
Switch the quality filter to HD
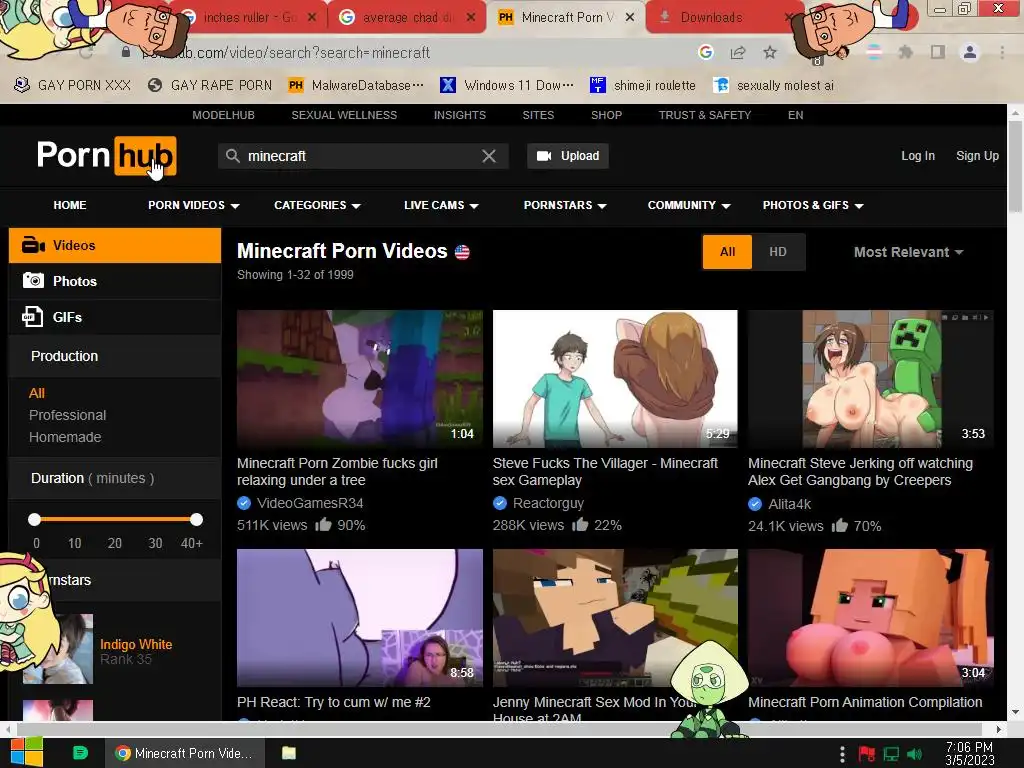coord(778,252)
